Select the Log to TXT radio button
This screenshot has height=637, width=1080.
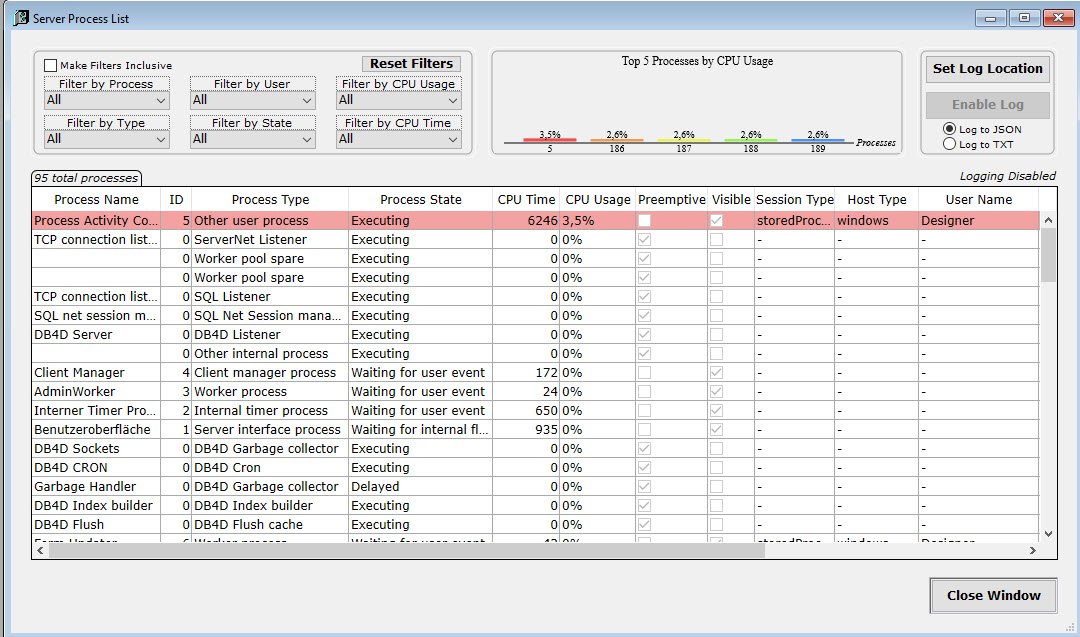point(949,144)
